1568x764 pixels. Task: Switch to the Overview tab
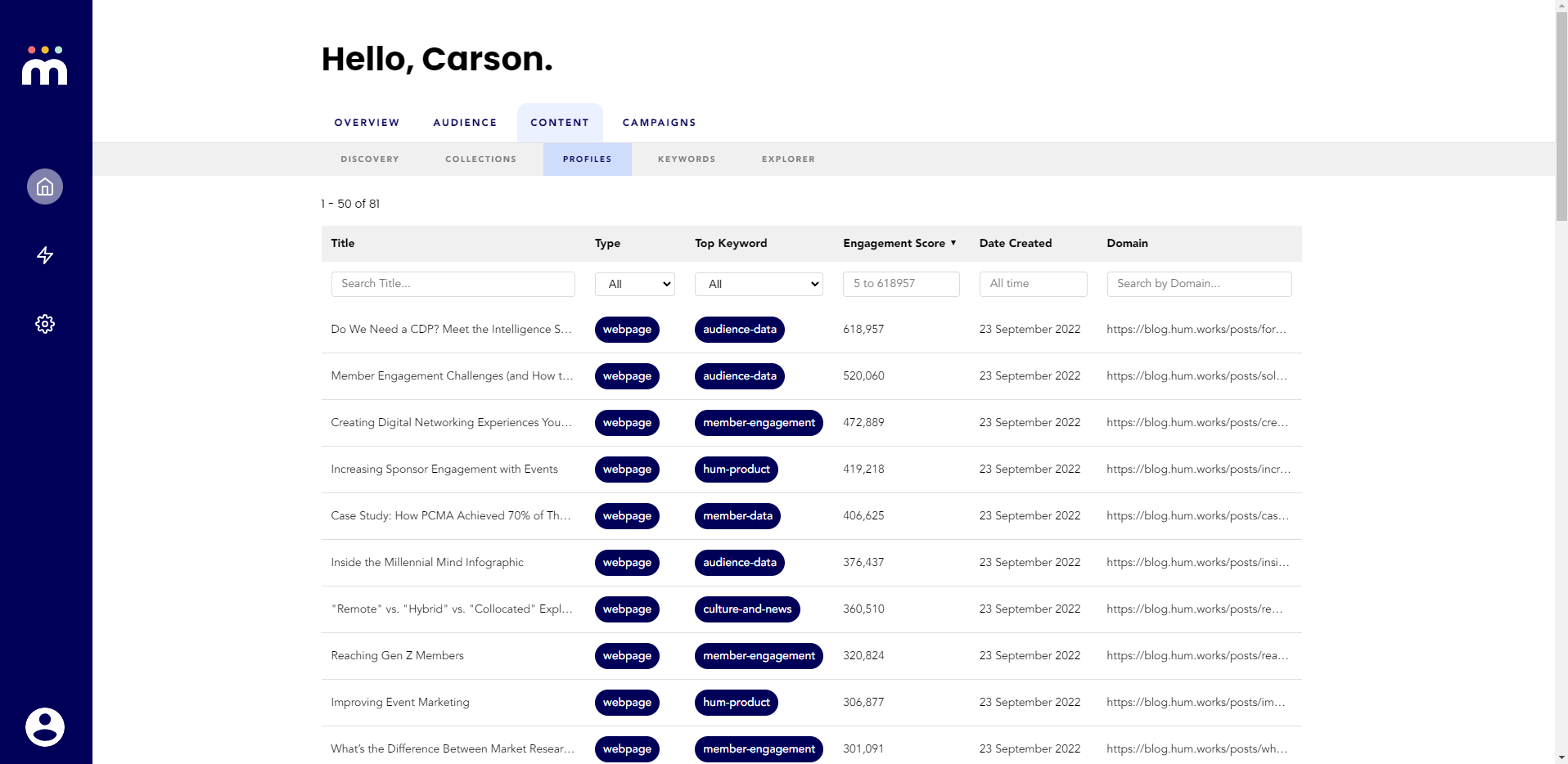[367, 123]
